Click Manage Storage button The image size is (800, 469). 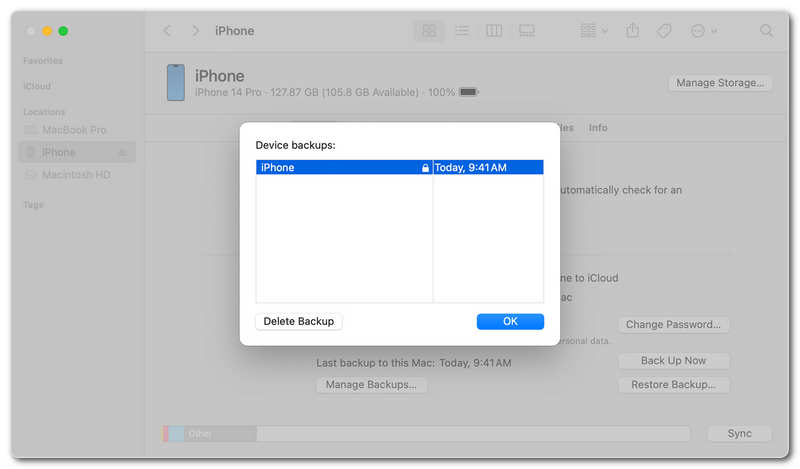click(719, 83)
